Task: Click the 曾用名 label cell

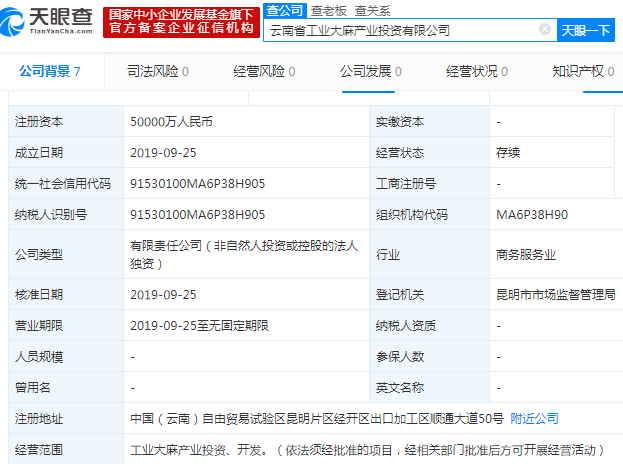Action: point(66,387)
